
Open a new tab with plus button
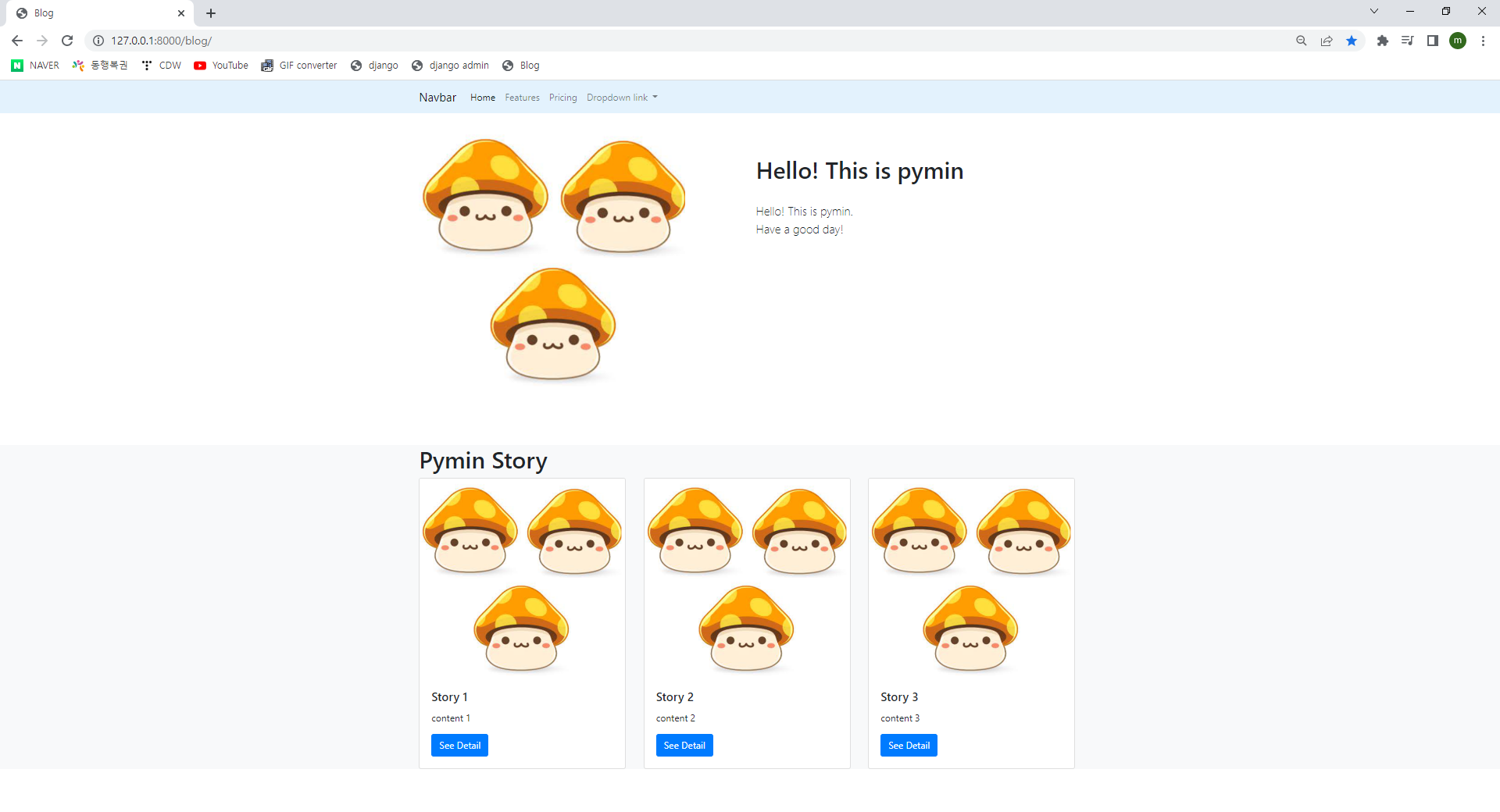coord(211,13)
